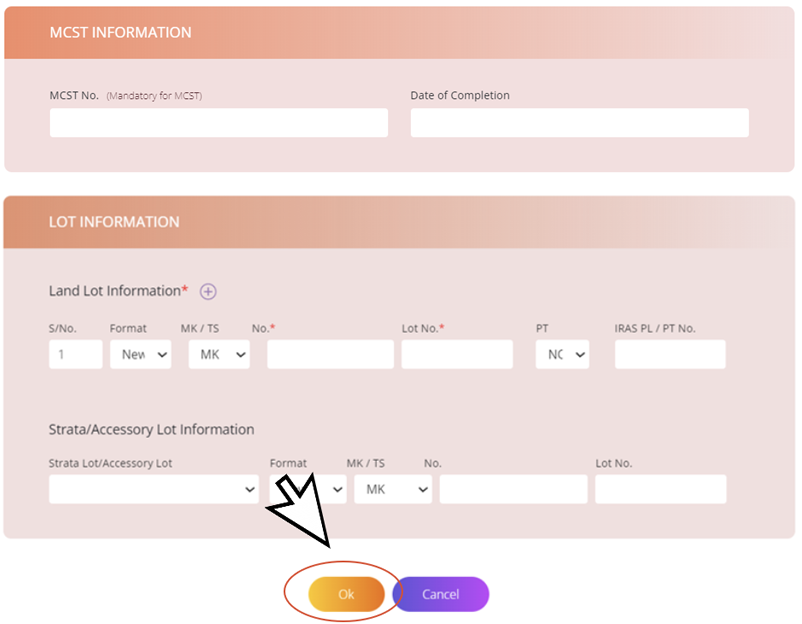The height and width of the screenshot is (624, 802).
Task: Focus the Strata section Lot No. field
Action: [x=660, y=489]
